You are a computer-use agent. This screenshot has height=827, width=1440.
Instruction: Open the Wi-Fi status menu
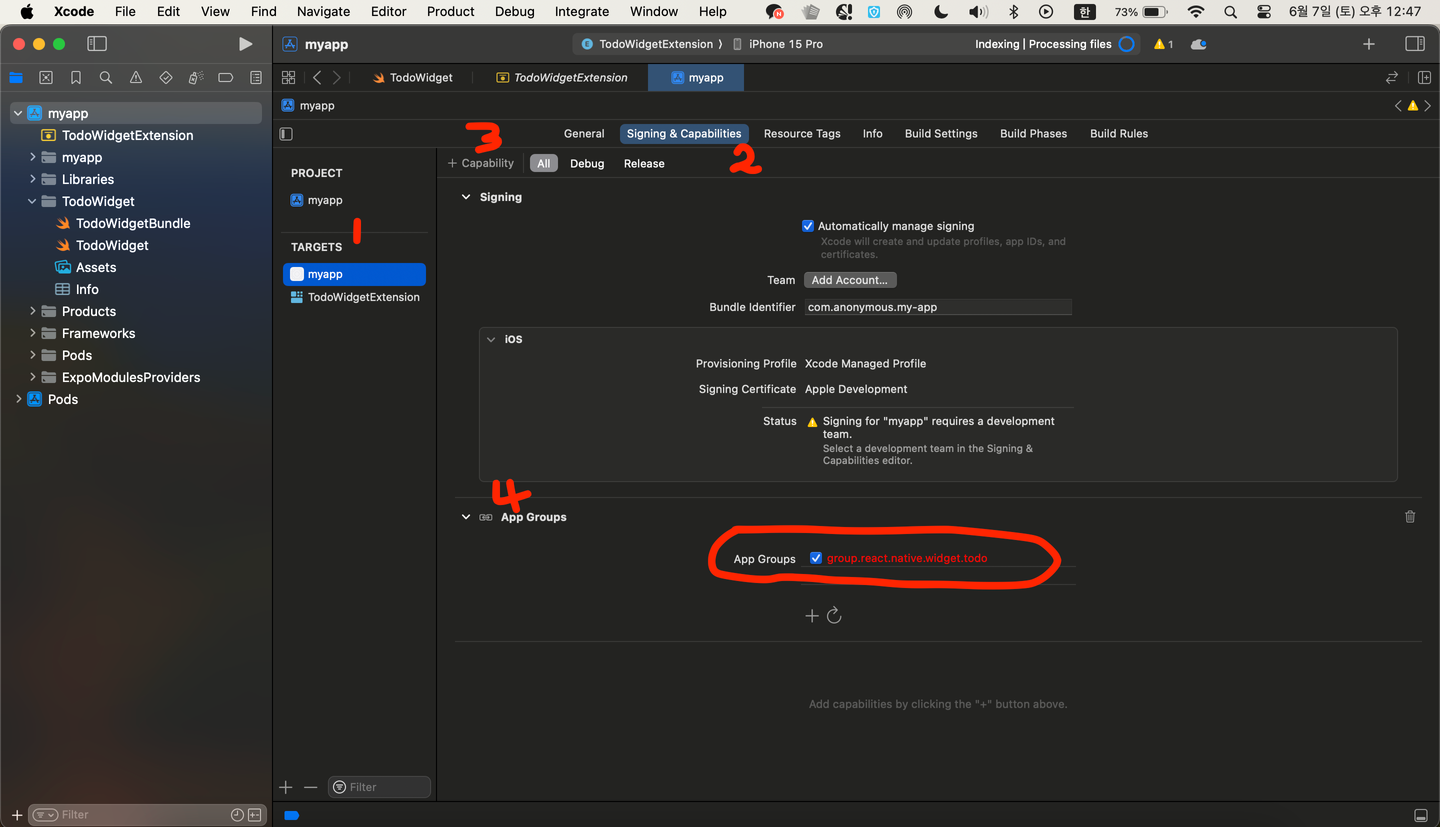1196,11
